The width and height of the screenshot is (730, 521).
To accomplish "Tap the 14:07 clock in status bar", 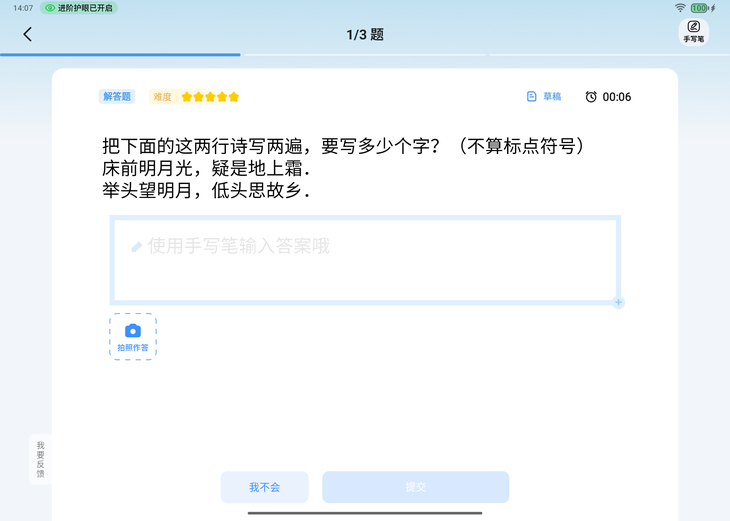I will tap(23, 8).
